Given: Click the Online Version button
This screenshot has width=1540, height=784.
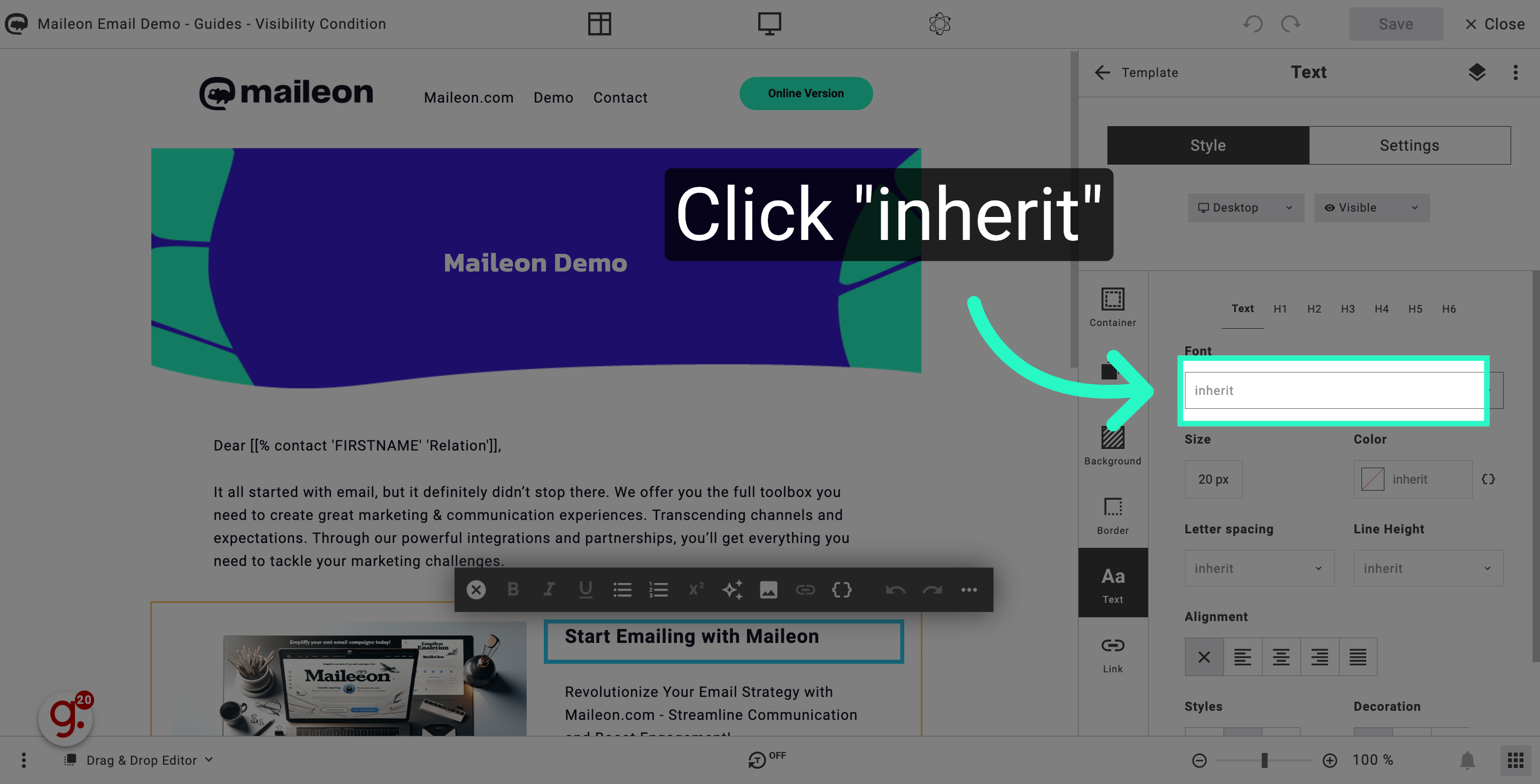Looking at the screenshot, I should point(806,93).
